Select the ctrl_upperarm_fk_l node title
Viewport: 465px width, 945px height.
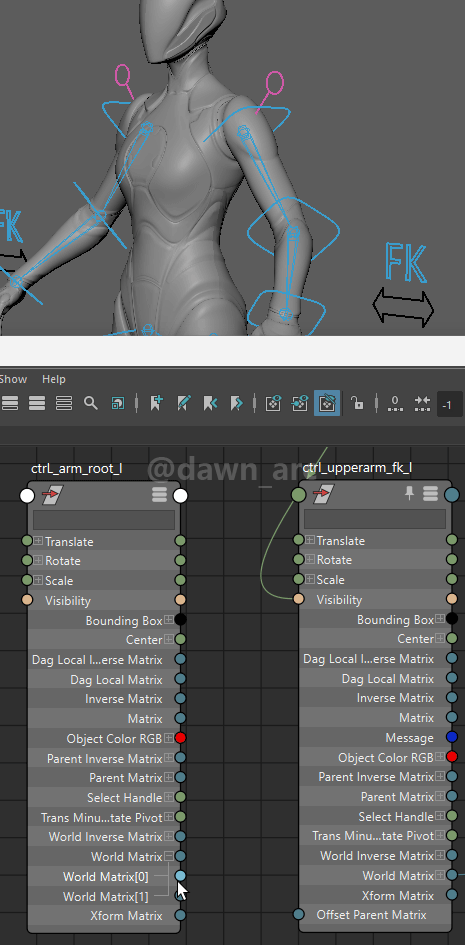pos(358,468)
